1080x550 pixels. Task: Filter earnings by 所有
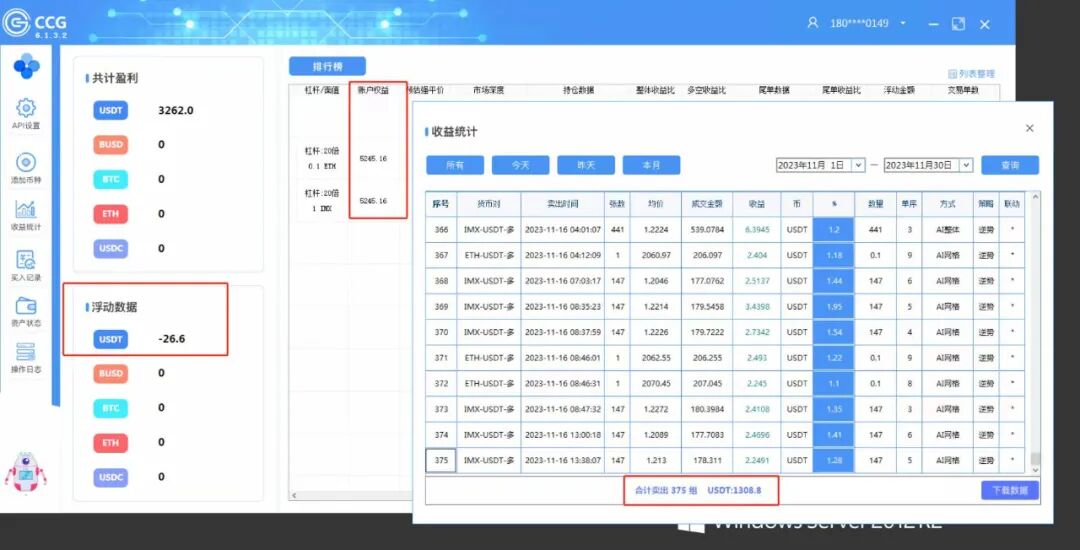pos(455,165)
